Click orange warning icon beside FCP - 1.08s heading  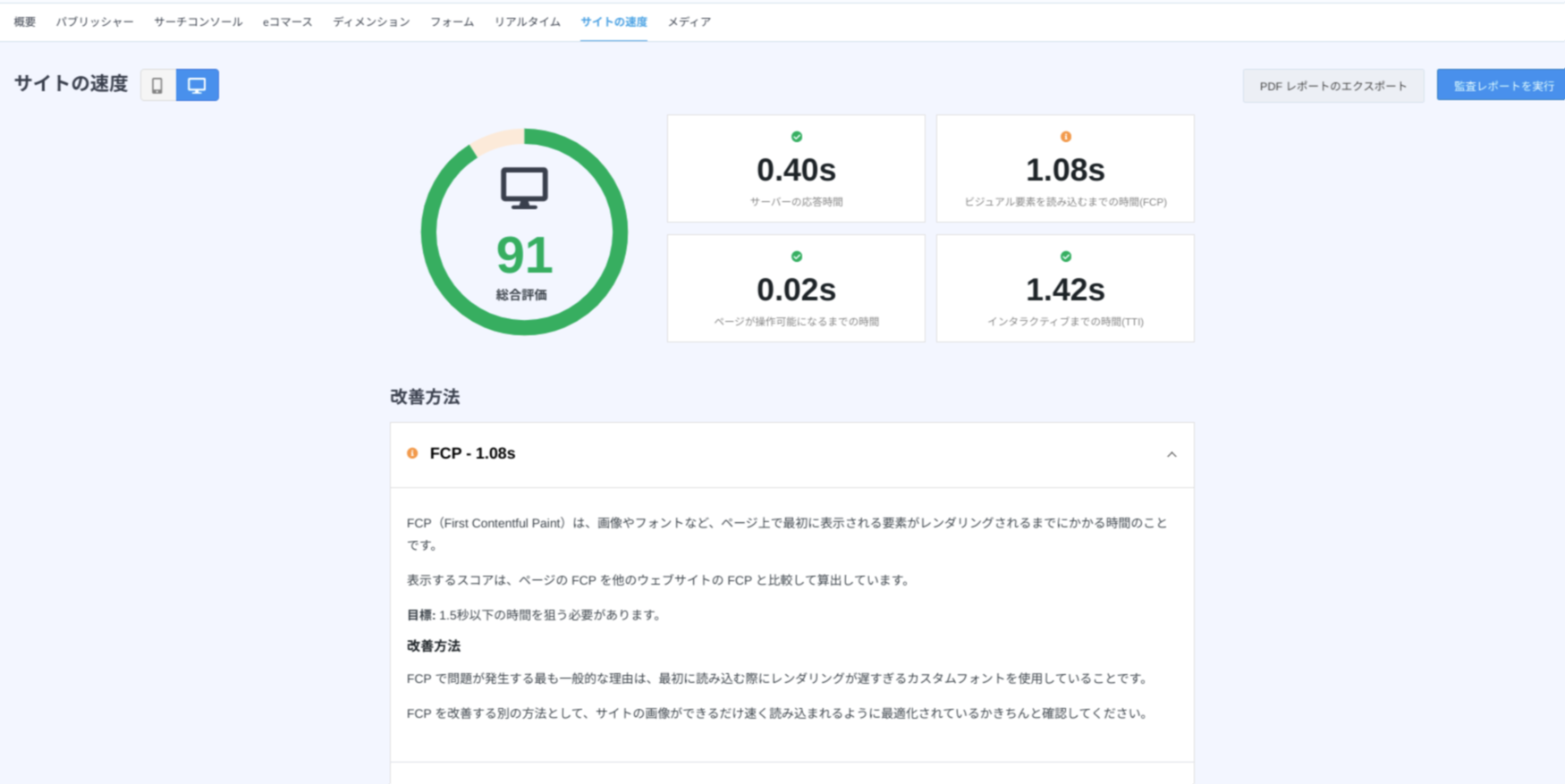click(x=412, y=453)
